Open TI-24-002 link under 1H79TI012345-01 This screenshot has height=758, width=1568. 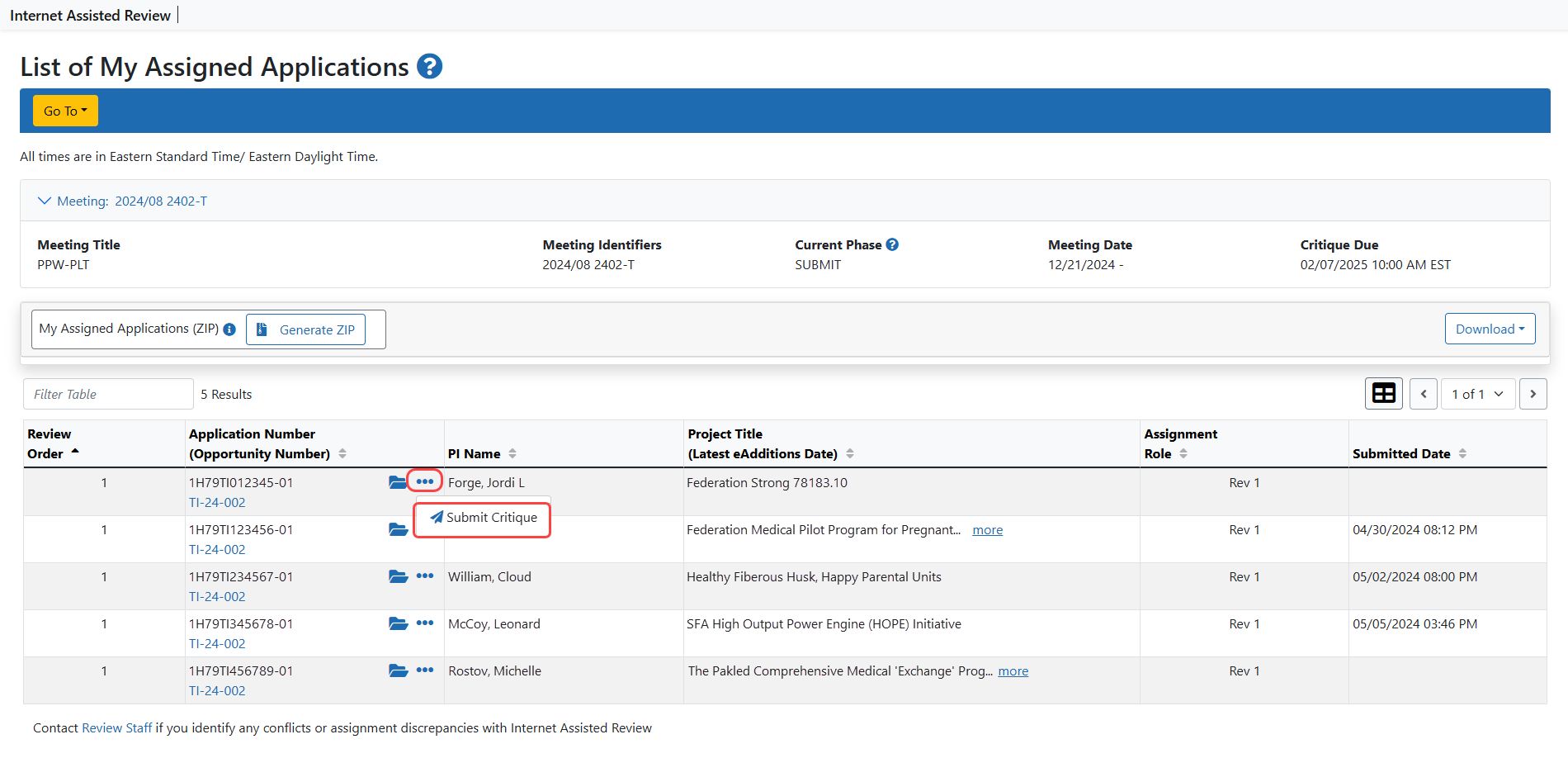pos(217,502)
